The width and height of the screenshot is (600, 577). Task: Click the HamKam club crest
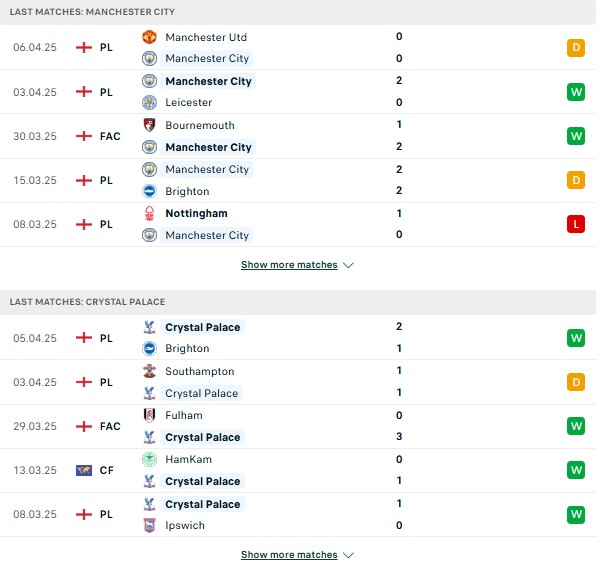pos(149,459)
